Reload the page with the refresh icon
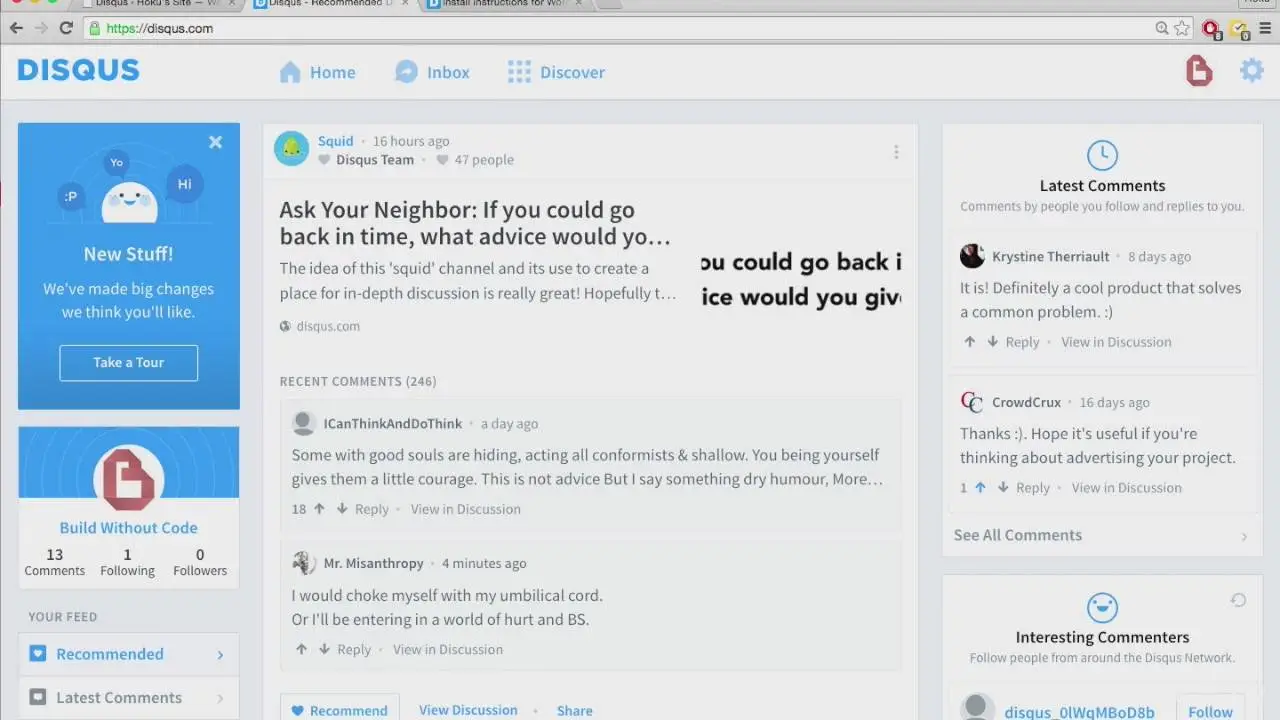Screen dimensions: 1280x720 (x=66, y=28)
